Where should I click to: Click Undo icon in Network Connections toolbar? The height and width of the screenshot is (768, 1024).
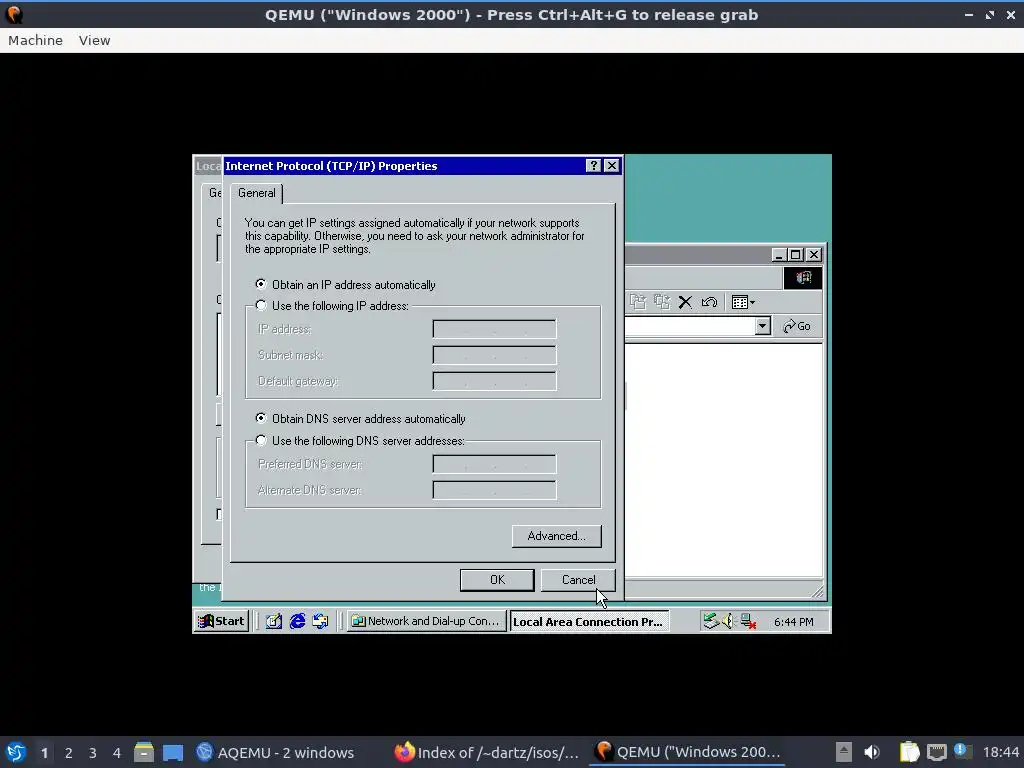click(x=709, y=302)
